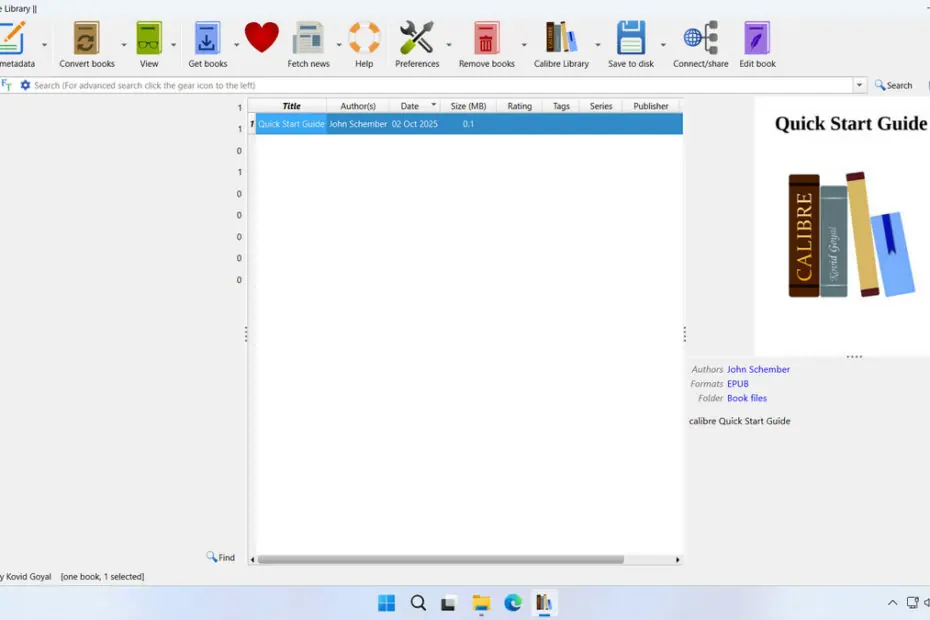Screen dimensions: 930x620
Task: Open Get books download icon
Action: point(207,40)
